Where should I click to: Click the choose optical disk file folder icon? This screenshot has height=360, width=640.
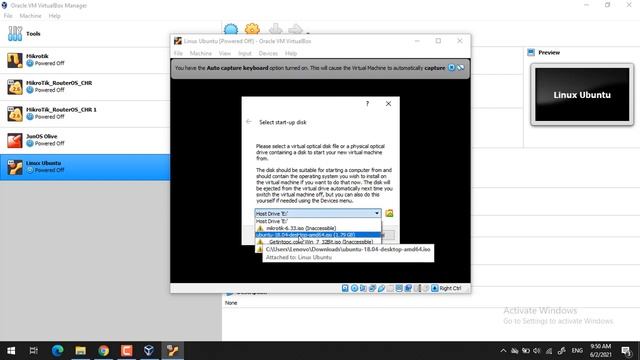tap(389, 213)
